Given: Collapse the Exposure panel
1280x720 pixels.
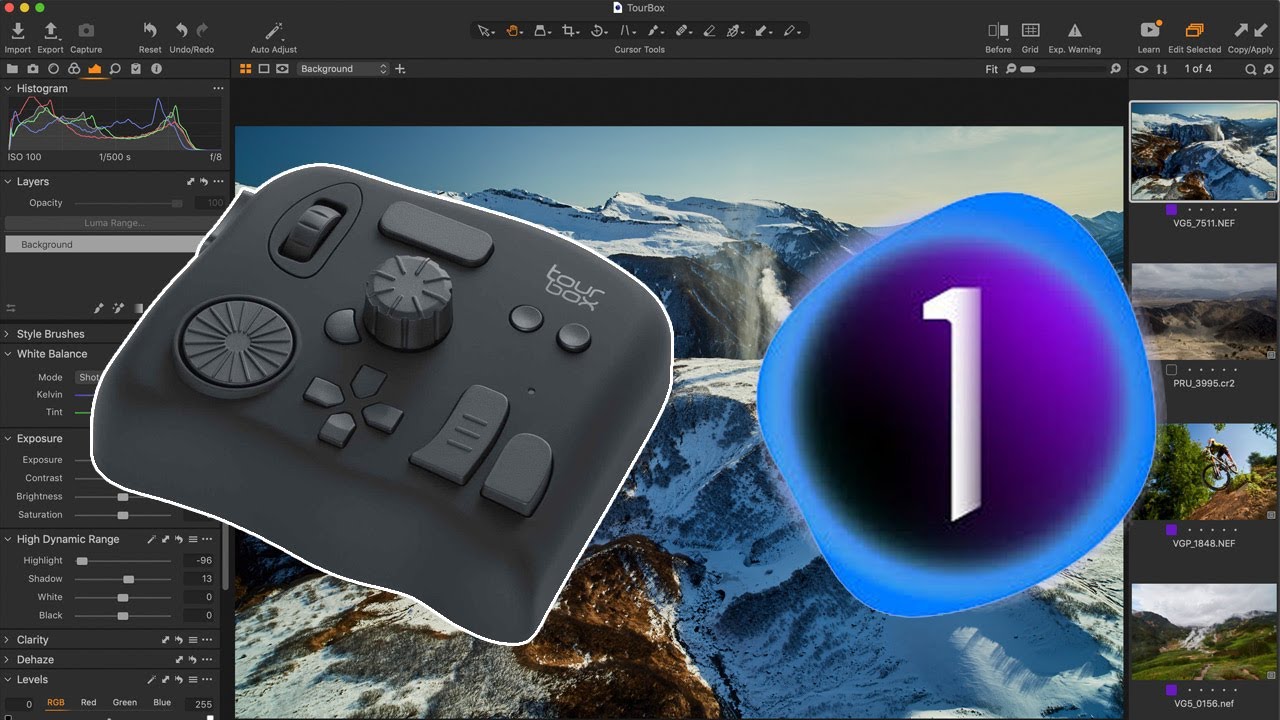Looking at the screenshot, I should (x=8, y=439).
